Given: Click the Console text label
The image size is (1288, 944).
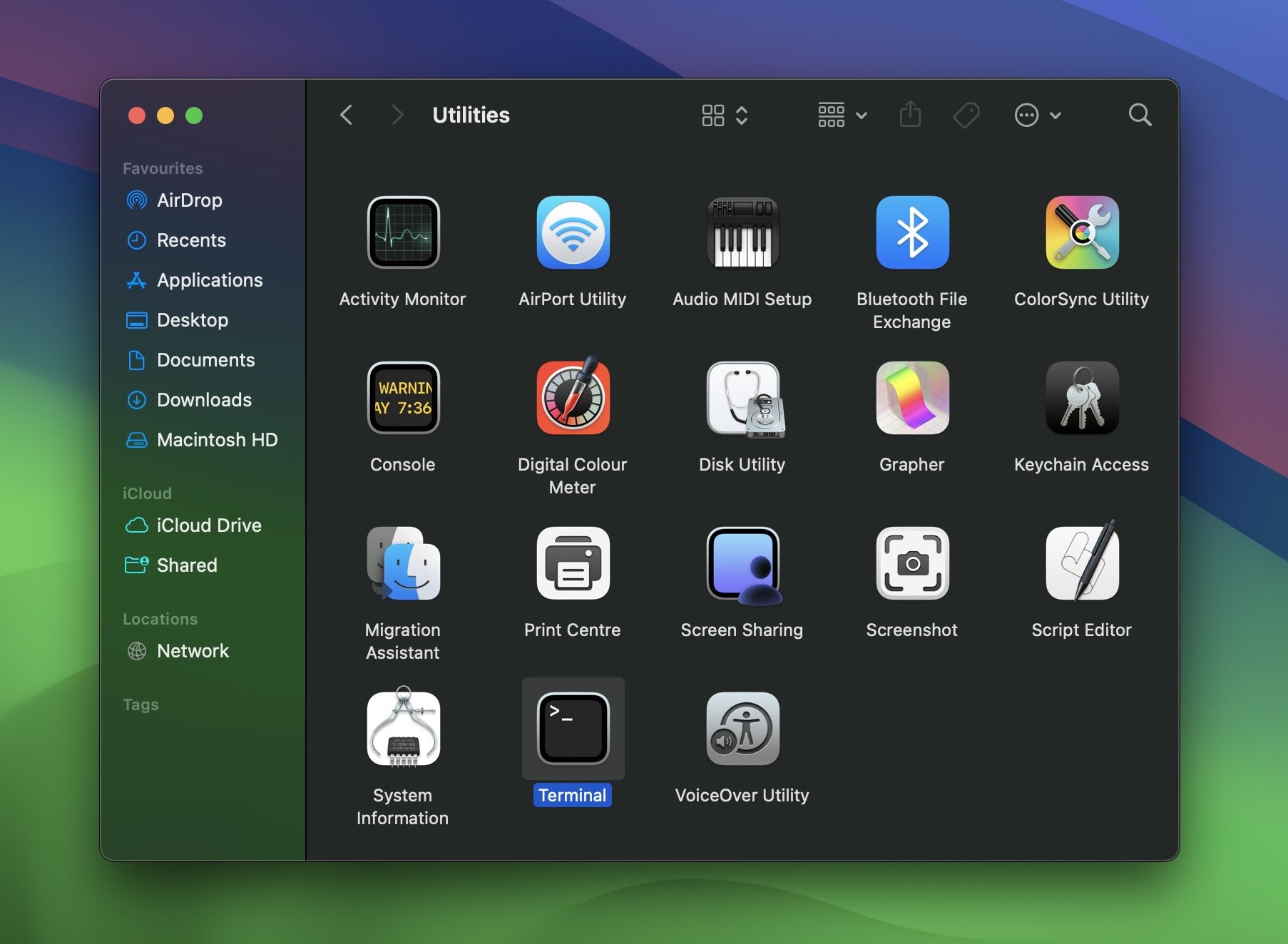Looking at the screenshot, I should [x=402, y=465].
